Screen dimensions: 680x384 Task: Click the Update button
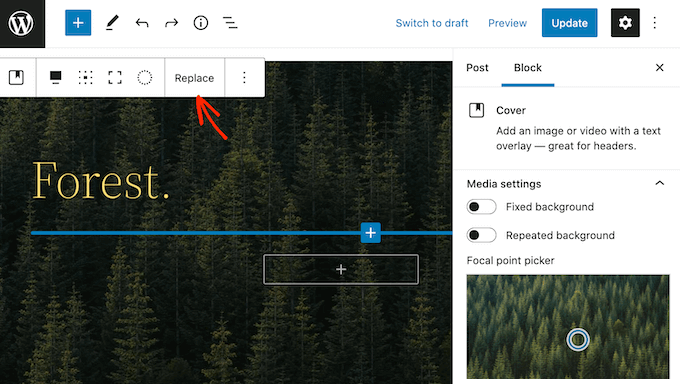[569, 23]
